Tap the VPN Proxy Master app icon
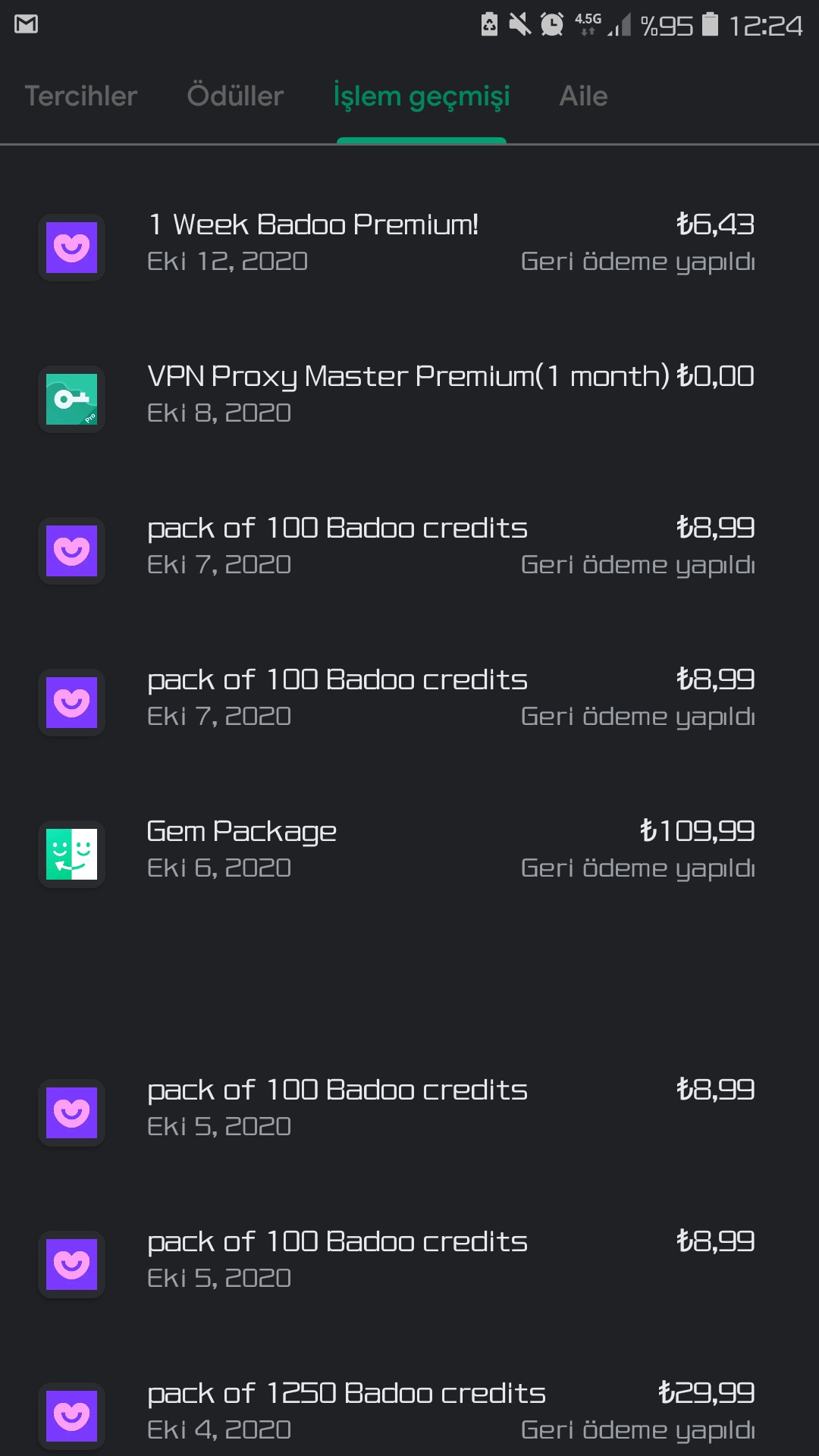This screenshot has width=819, height=1456. (71, 399)
